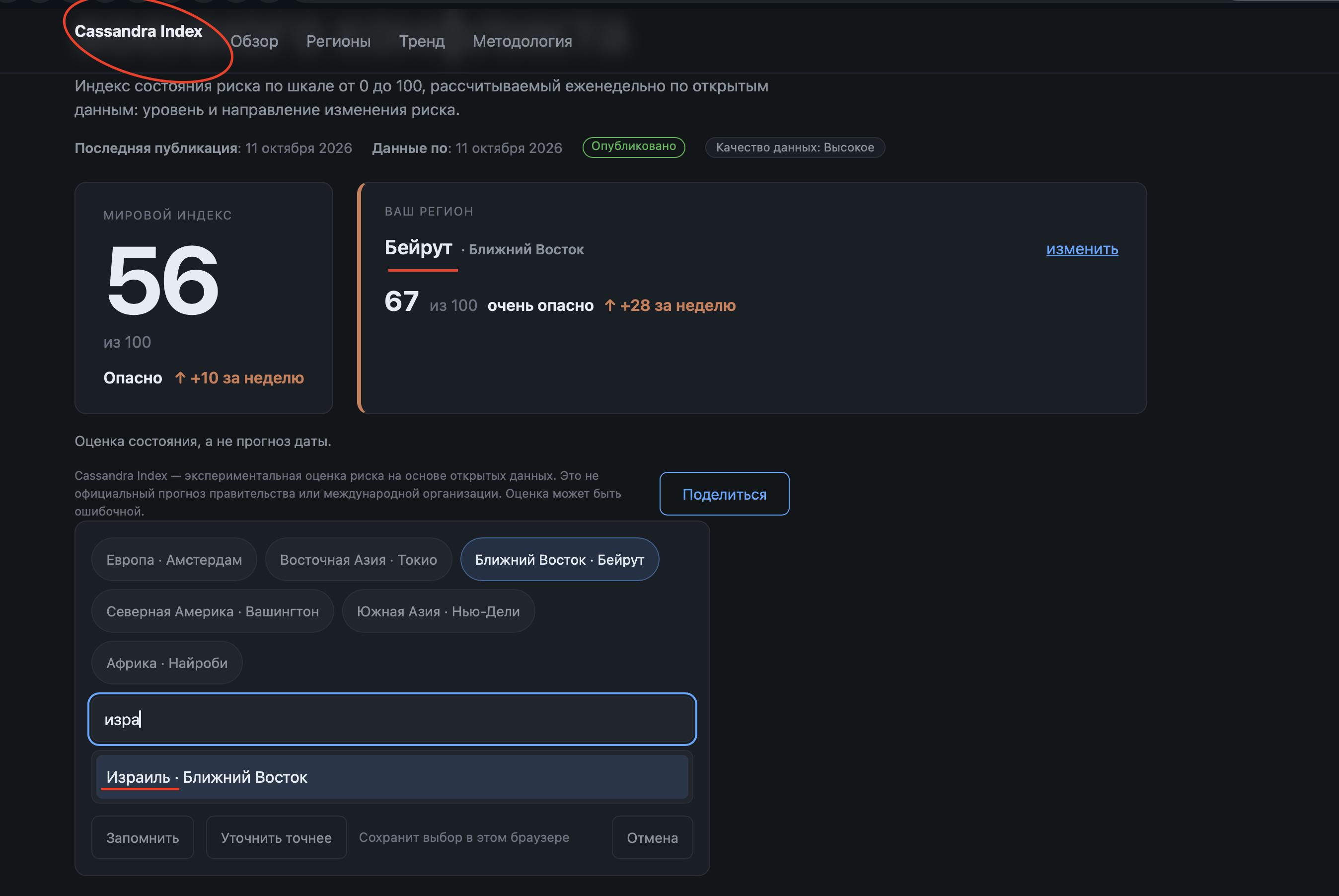Click the Сохранит выбор в этом браузере hint
This screenshot has width=1339, height=896.
click(464, 837)
